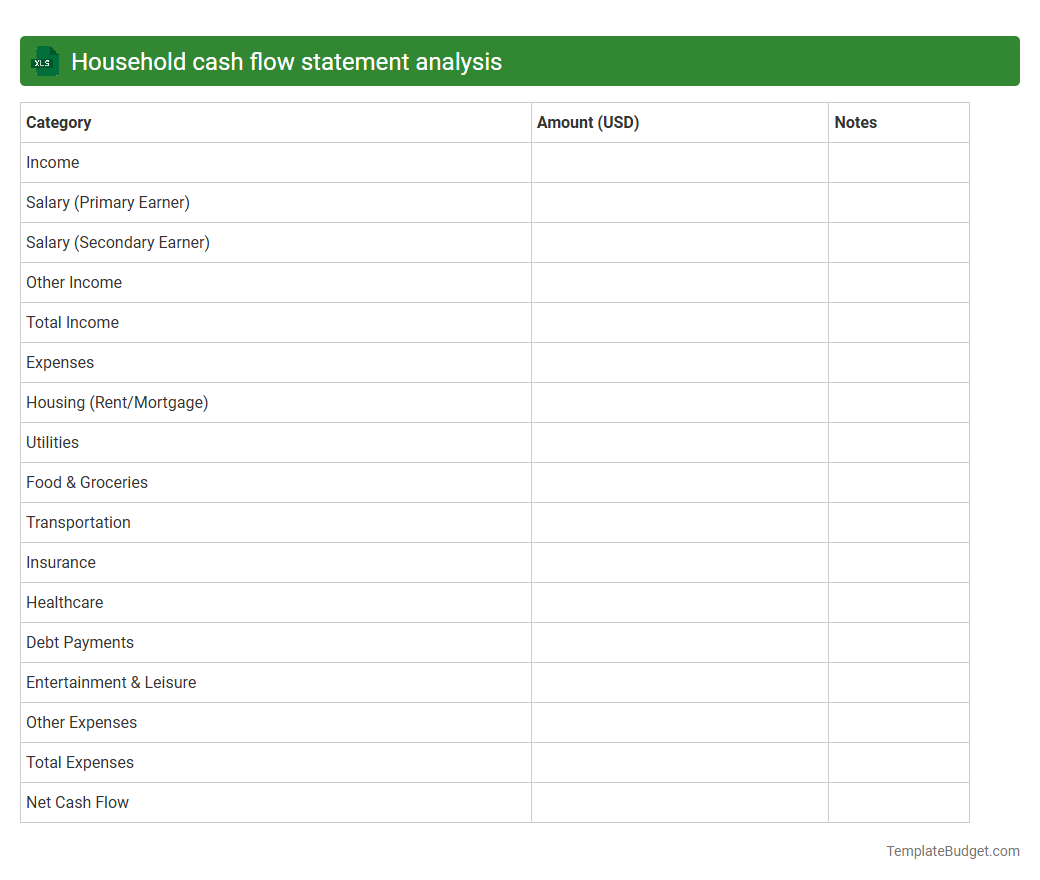Click the Utilities amount cell
Viewport: 1040px width, 880px height.
pos(680,442)
